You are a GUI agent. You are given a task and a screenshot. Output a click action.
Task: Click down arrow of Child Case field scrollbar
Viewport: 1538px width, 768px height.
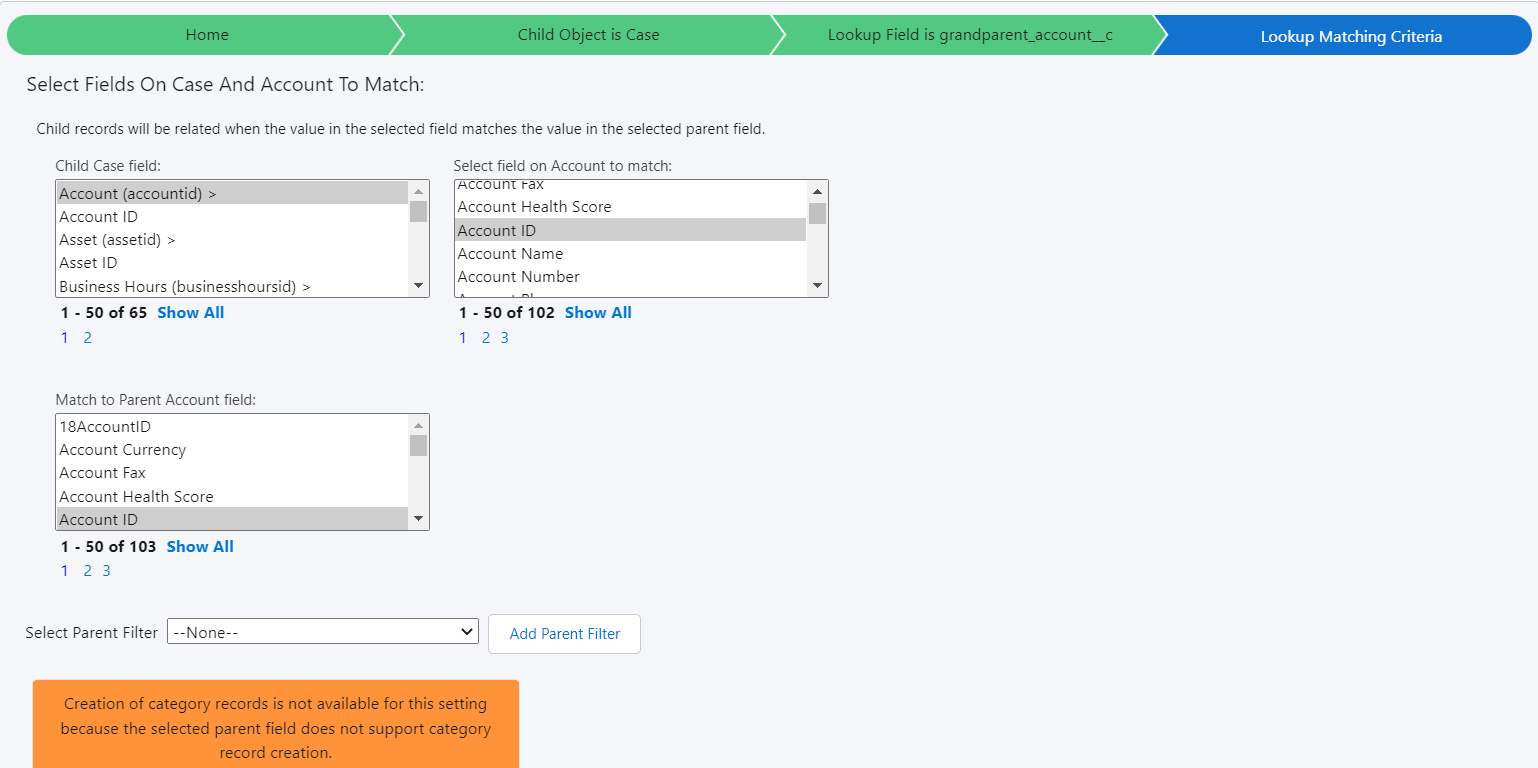click(418, 287)
